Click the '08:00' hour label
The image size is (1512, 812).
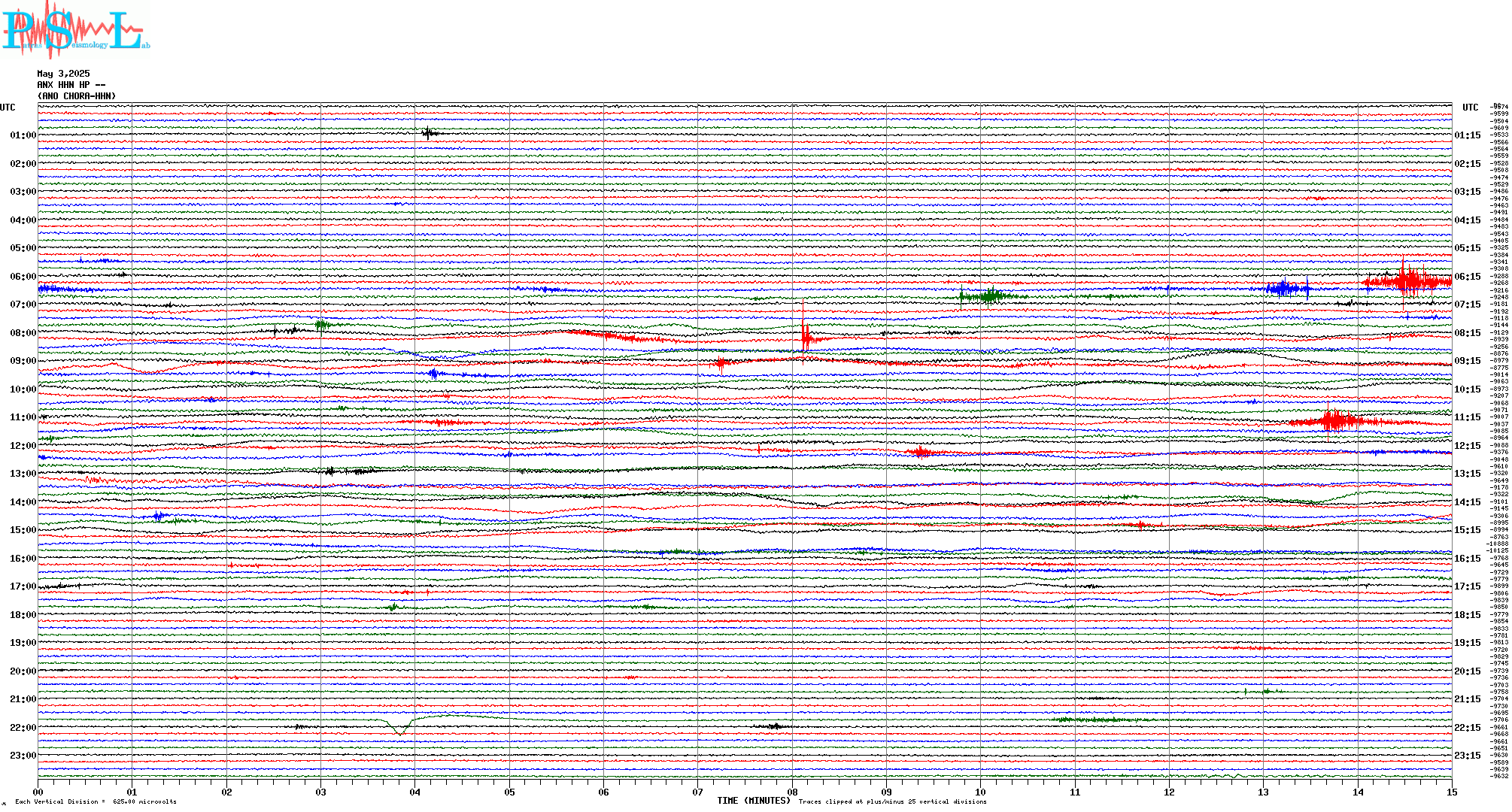23,333
